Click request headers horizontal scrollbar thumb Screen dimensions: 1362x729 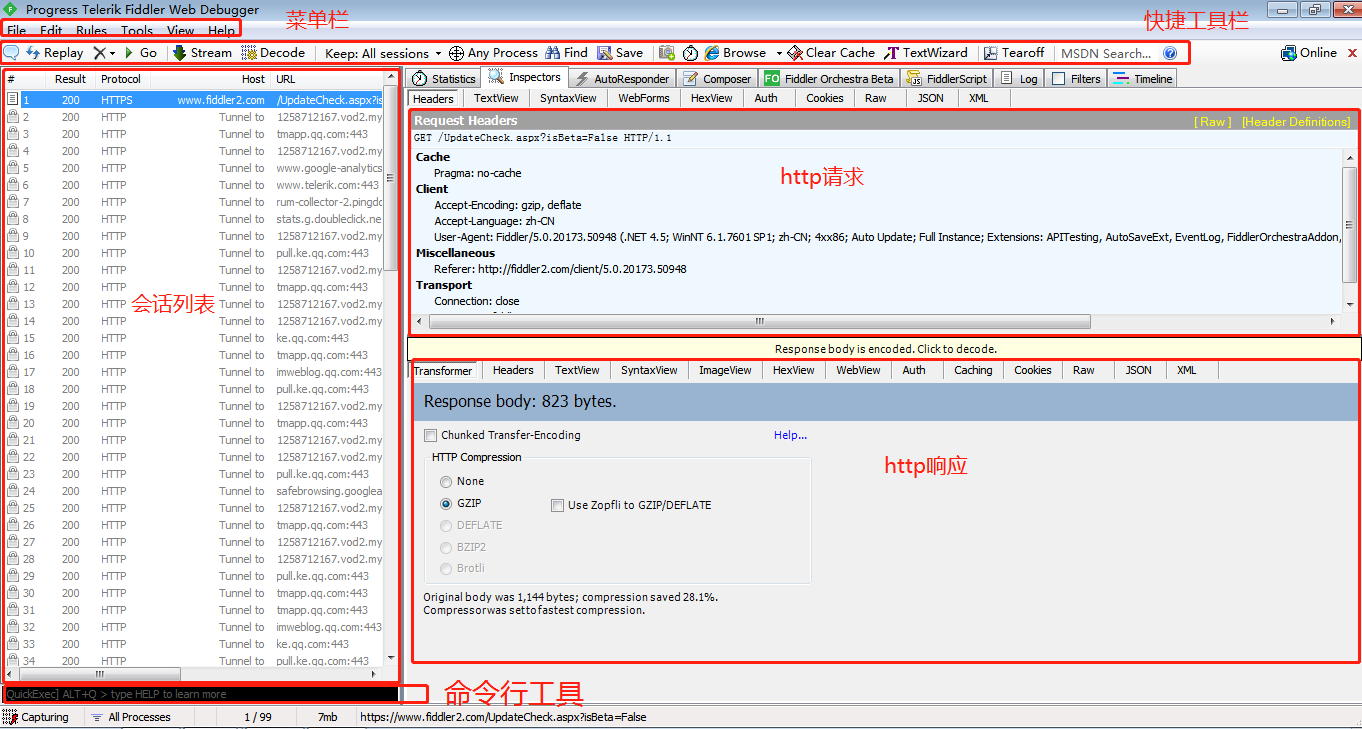[x=760, y=321]
